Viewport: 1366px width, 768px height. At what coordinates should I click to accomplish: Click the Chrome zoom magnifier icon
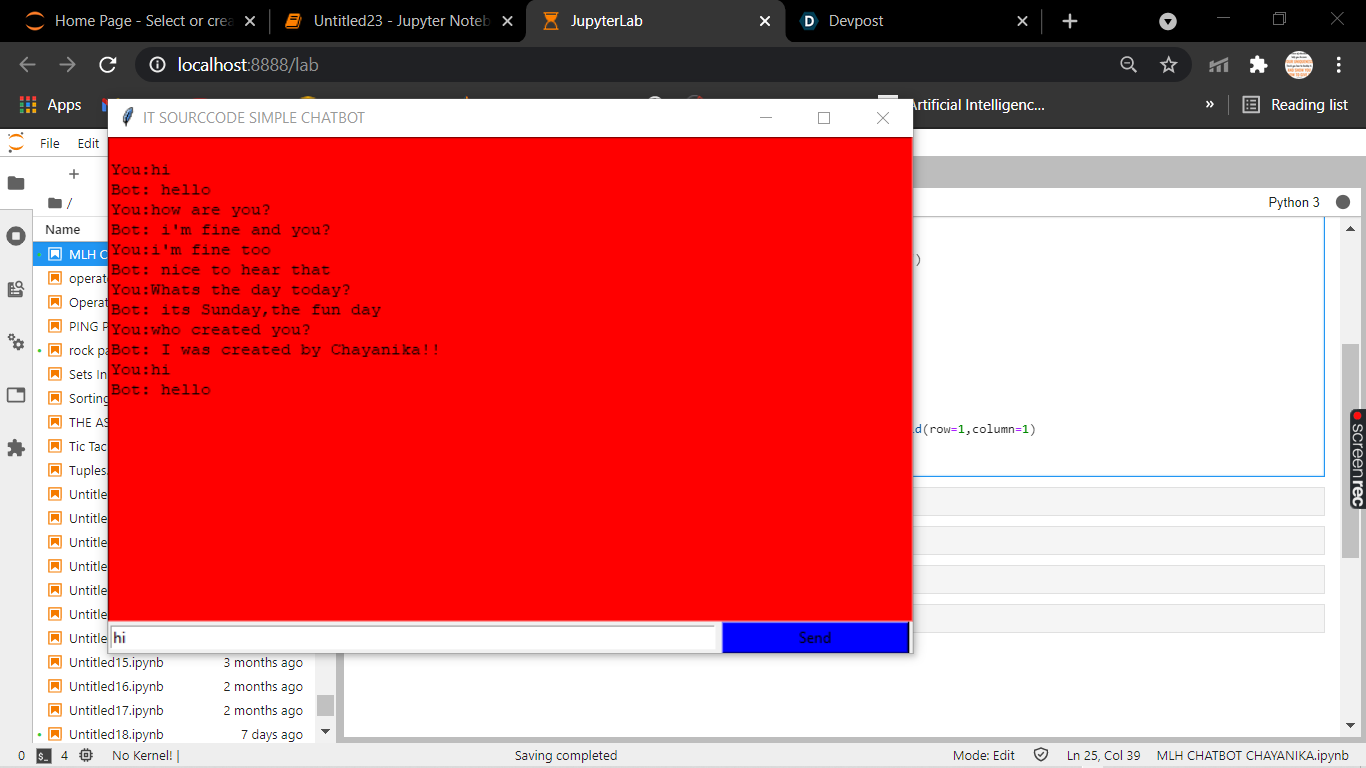point(1128,65)
